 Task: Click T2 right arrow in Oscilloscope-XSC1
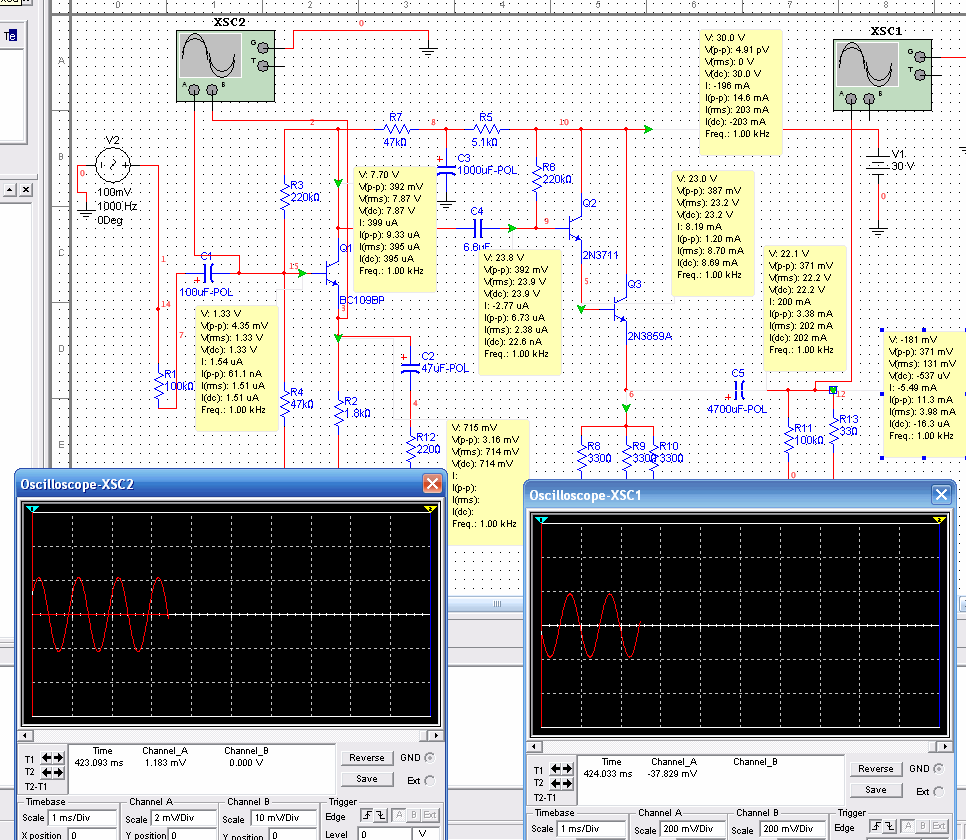[x=567, y=783]
